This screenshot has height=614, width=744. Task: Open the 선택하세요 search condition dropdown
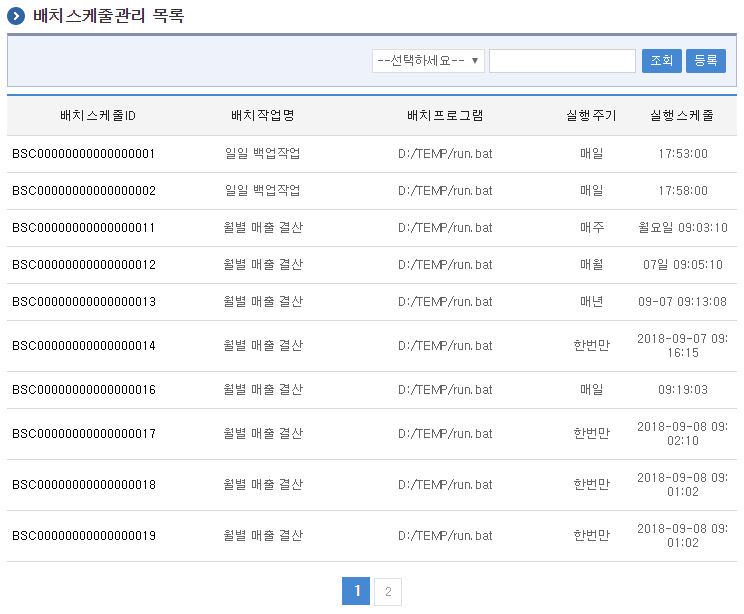tap(428, 61)
